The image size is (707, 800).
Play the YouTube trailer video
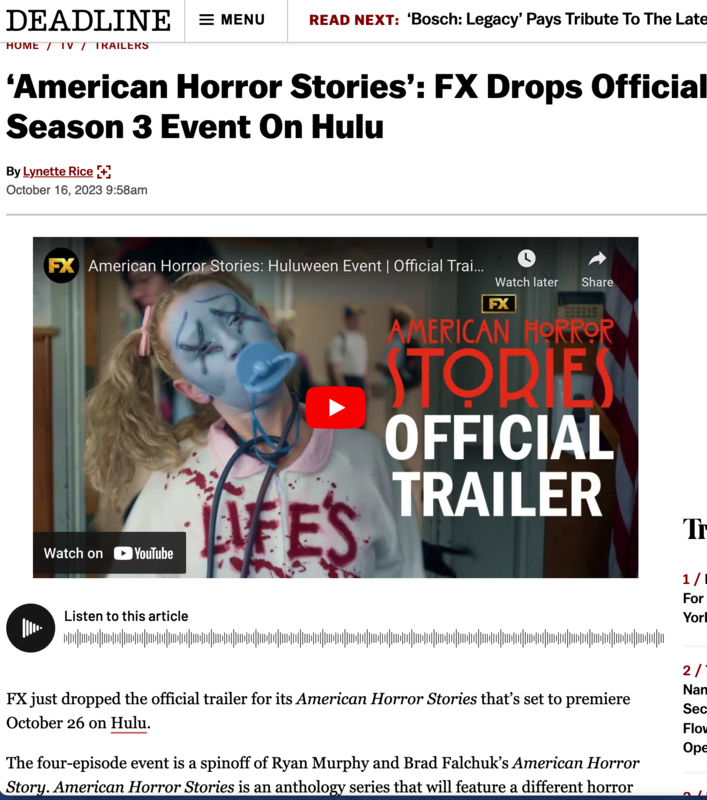(335, 407)
